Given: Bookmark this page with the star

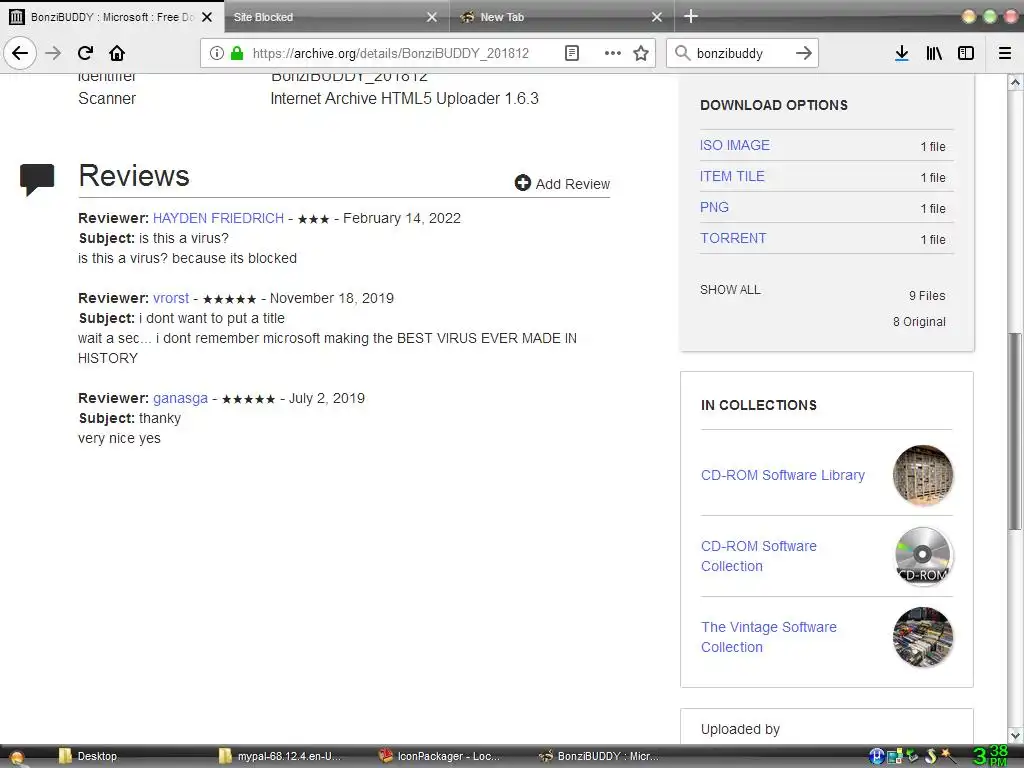Looking at the screenshot, I should tap(641, 54).
